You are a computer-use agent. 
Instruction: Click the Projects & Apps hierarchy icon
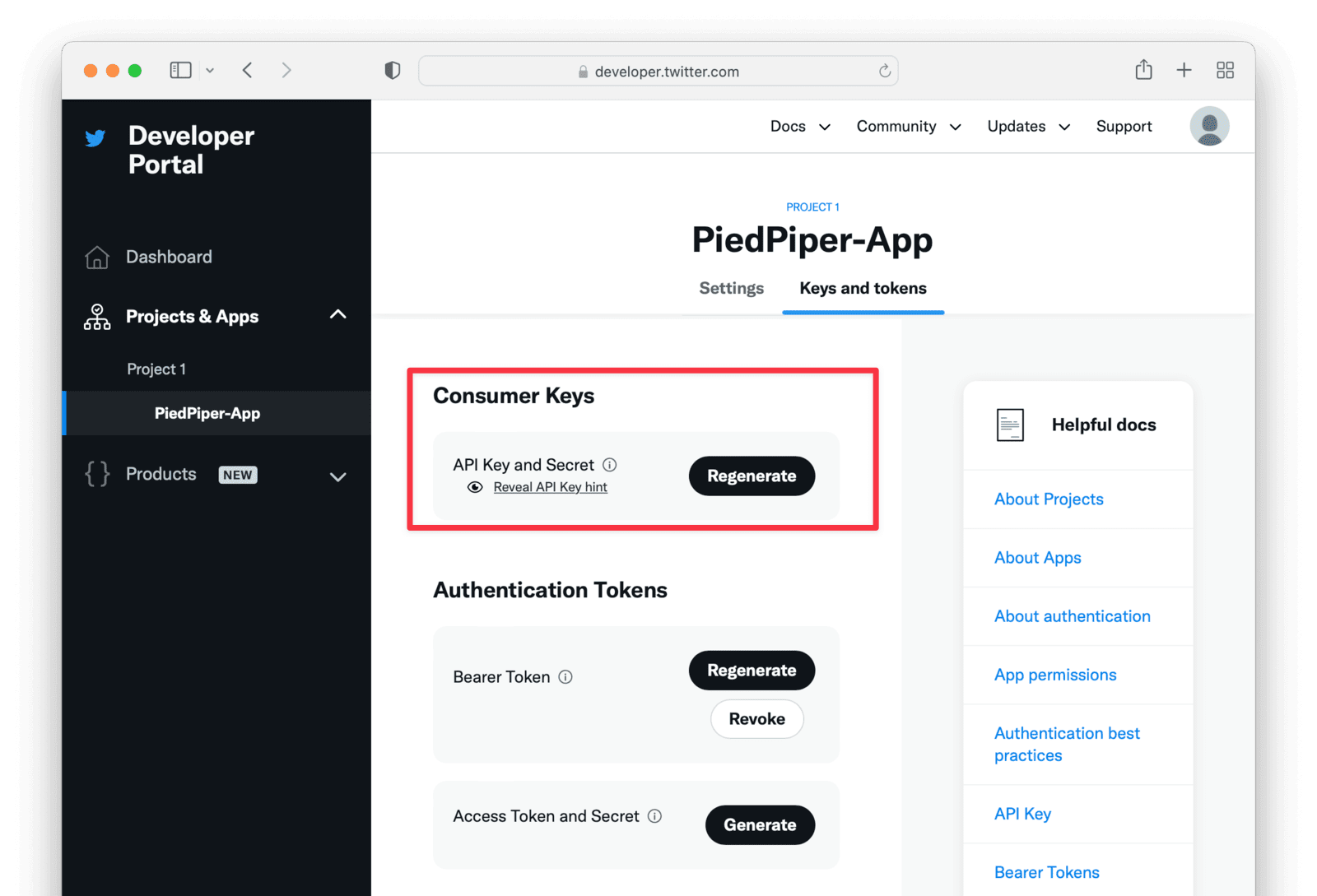tap(96, 316)
